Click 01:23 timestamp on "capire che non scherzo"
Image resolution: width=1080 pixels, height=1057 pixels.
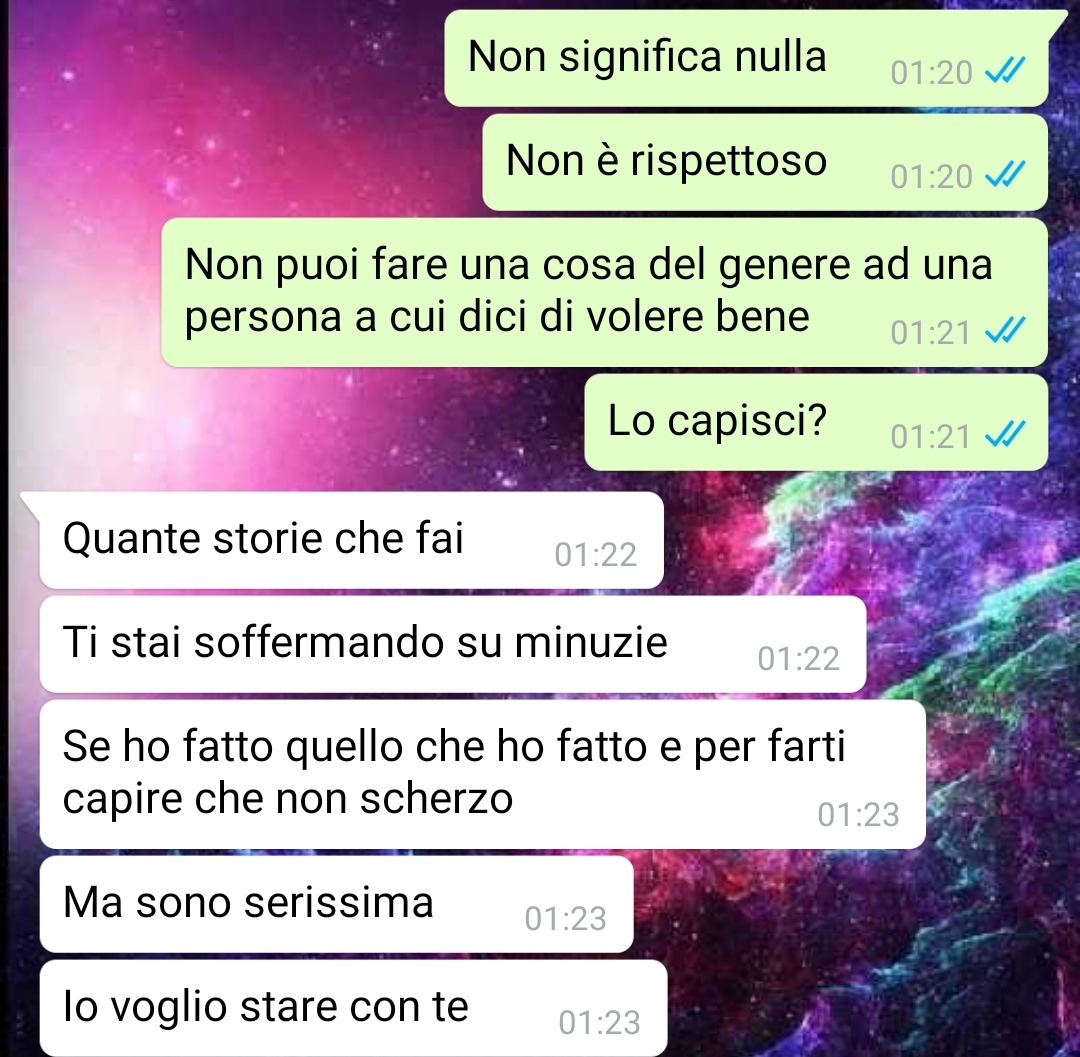859,815
